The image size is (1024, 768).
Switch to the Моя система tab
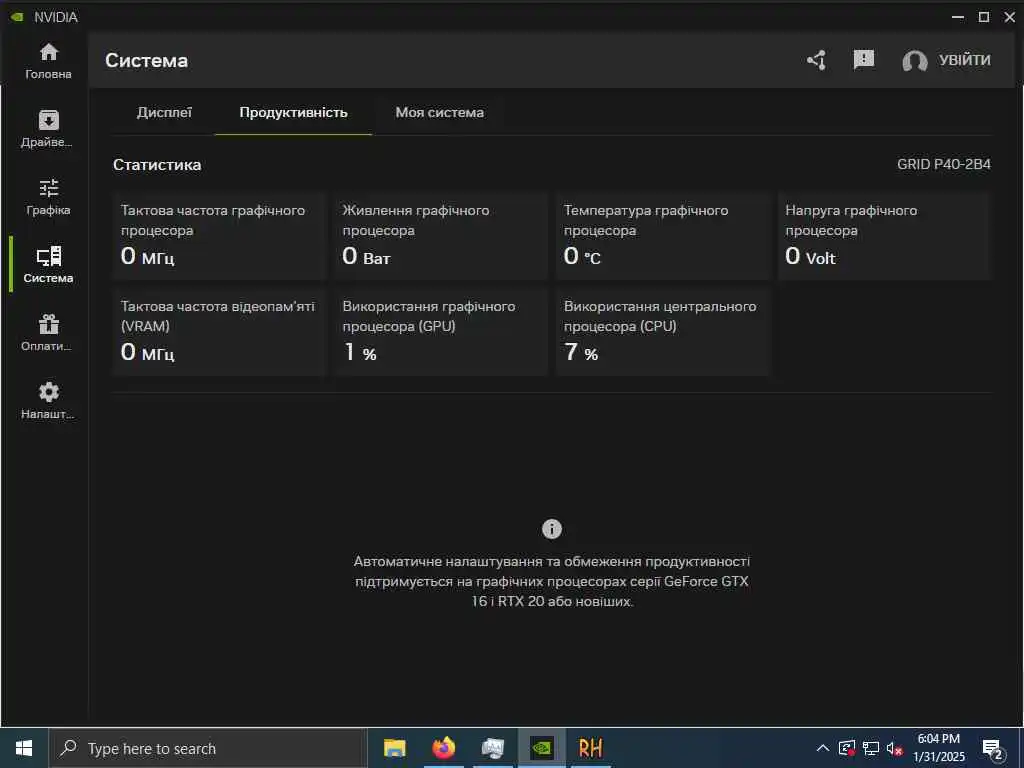pyautogui.click(x=440, y=112)
